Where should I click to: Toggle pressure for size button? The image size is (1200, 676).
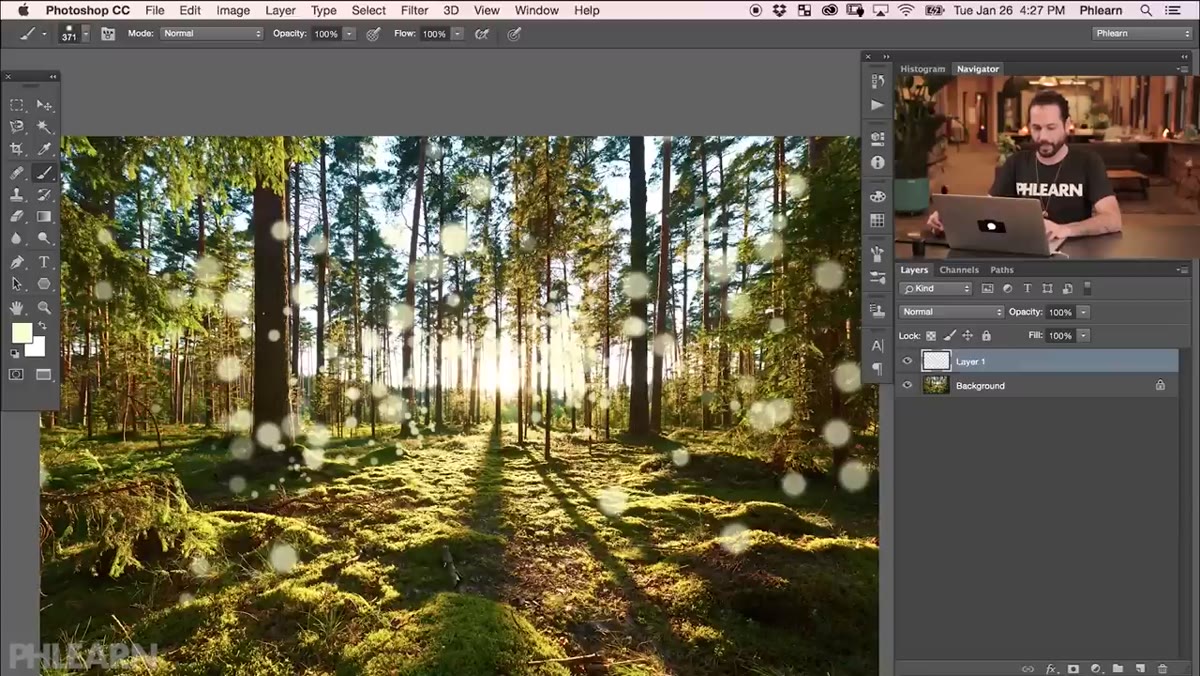514,33
